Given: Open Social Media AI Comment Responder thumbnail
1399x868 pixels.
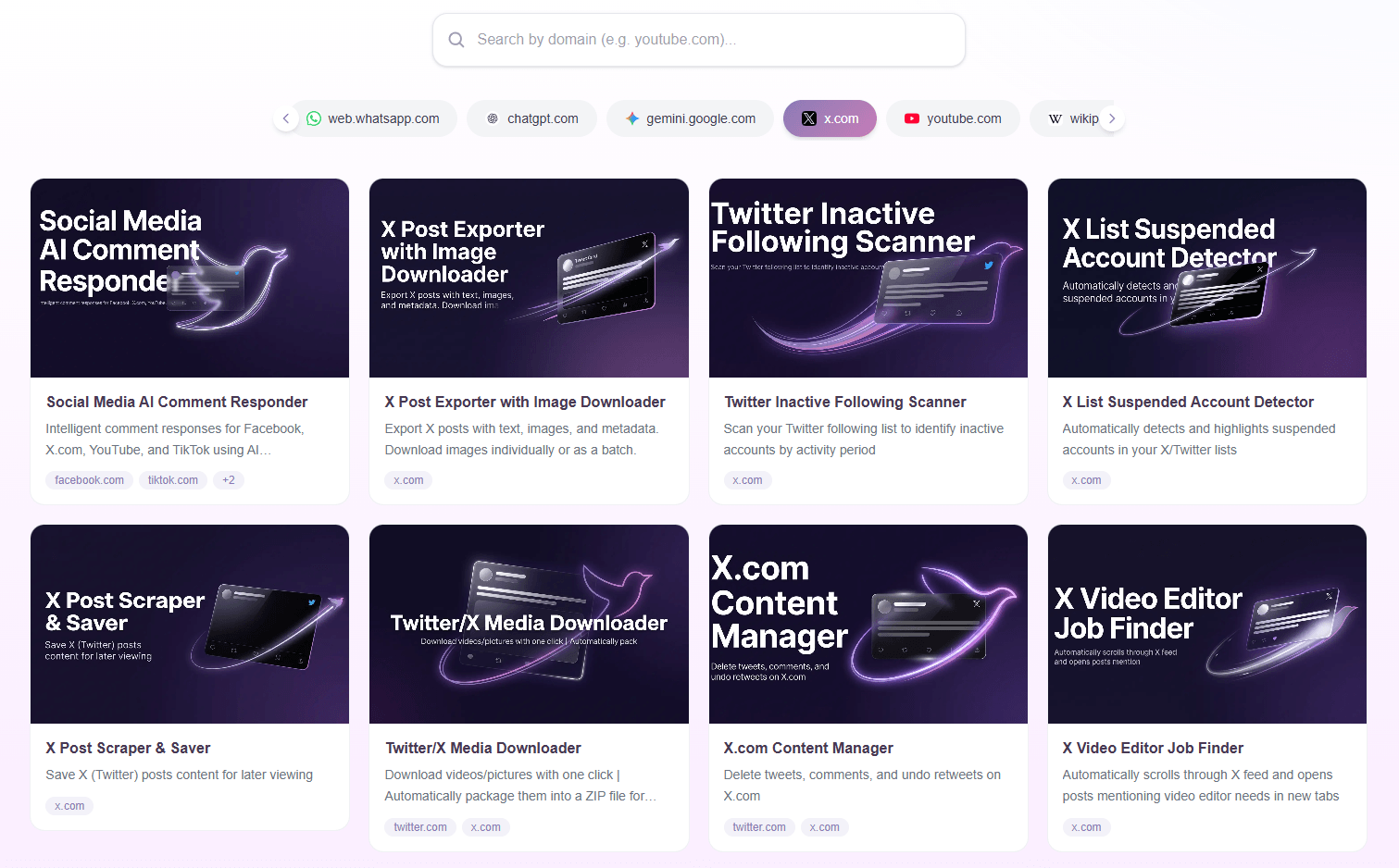Looking at the screenshot, I should [190, 278].
